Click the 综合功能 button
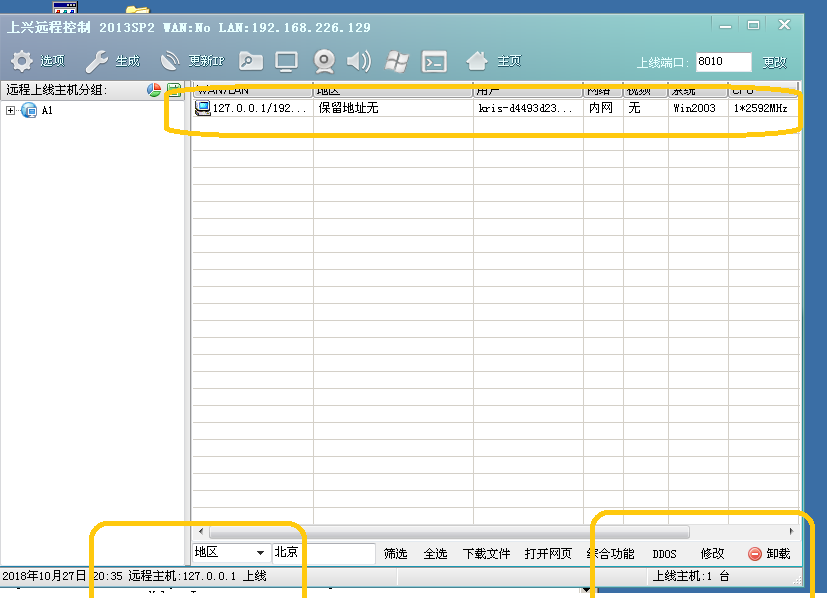This screenshot has width=827, height=598. click(610, 554)
